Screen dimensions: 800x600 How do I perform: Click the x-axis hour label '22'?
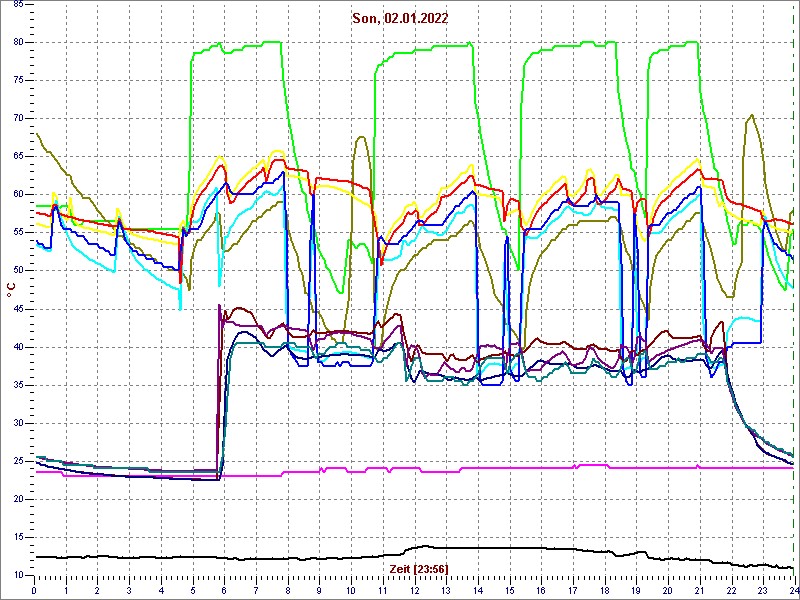pos(731,590)
